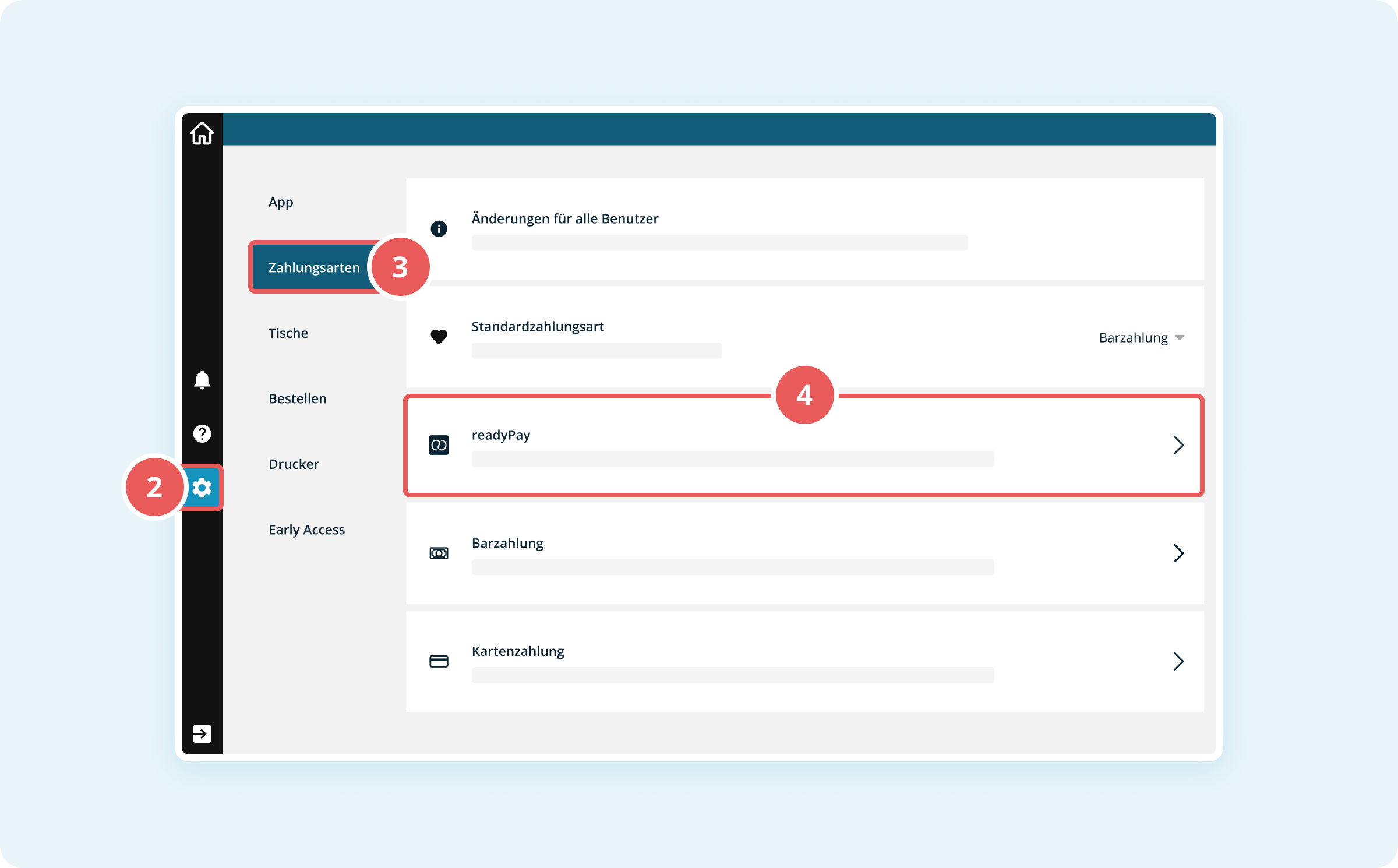Viewport: 1398px width, 868px height.
Task: Open the Early Access section
Action: 306,530
